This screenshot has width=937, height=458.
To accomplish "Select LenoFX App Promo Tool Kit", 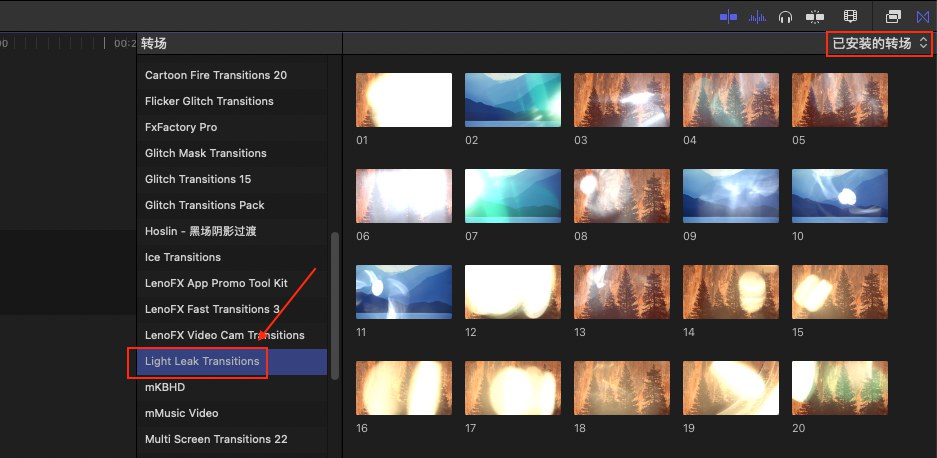I will click(x=232, y=283).
